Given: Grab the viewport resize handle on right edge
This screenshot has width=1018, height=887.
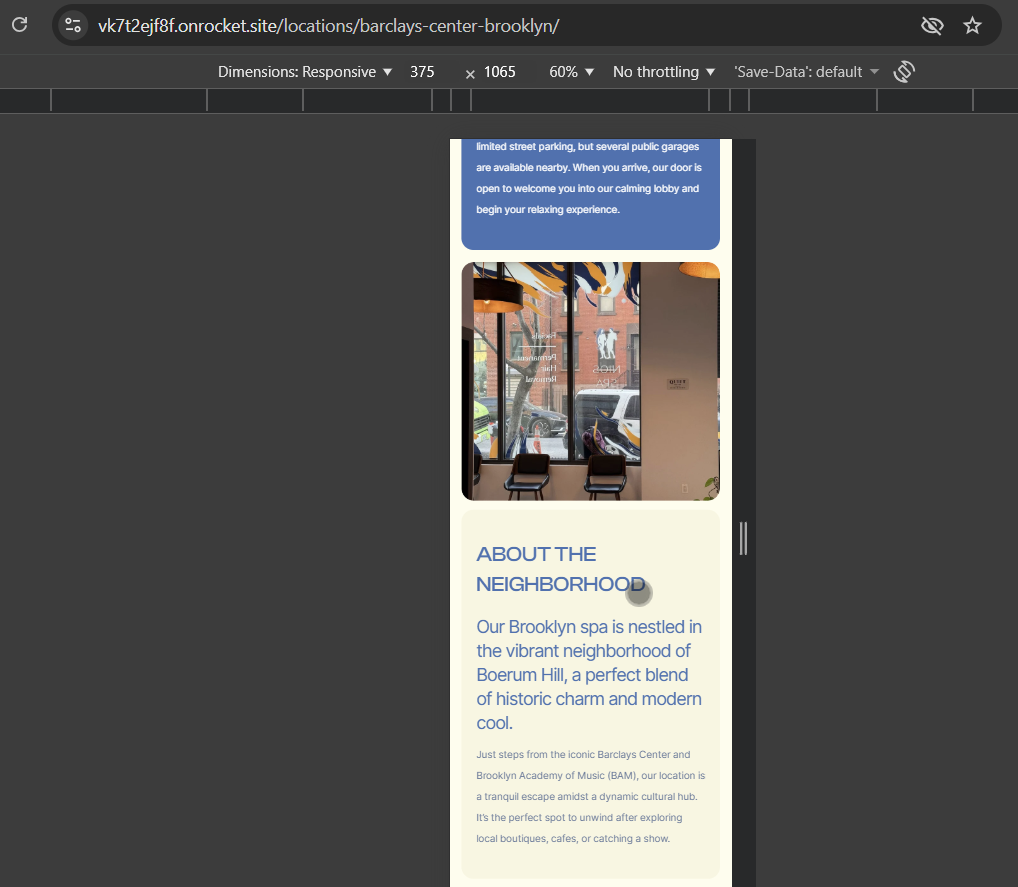Looking at the screenshot, I should pos(743,538).
